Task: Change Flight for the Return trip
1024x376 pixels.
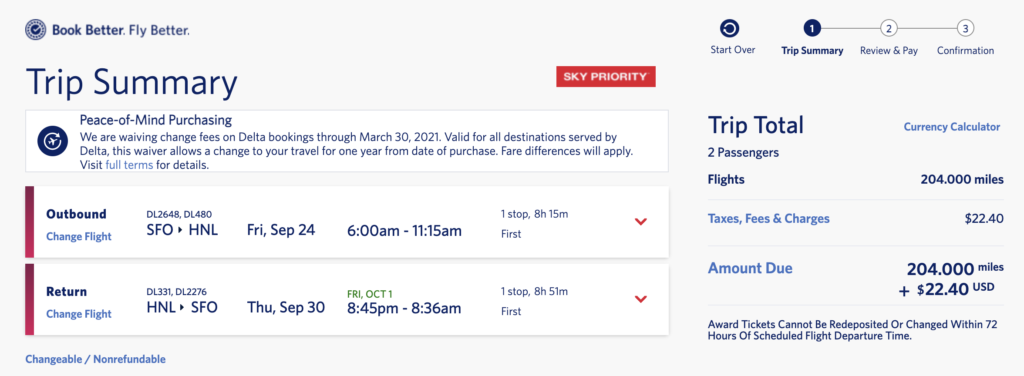Action: (x=79, y=314)
